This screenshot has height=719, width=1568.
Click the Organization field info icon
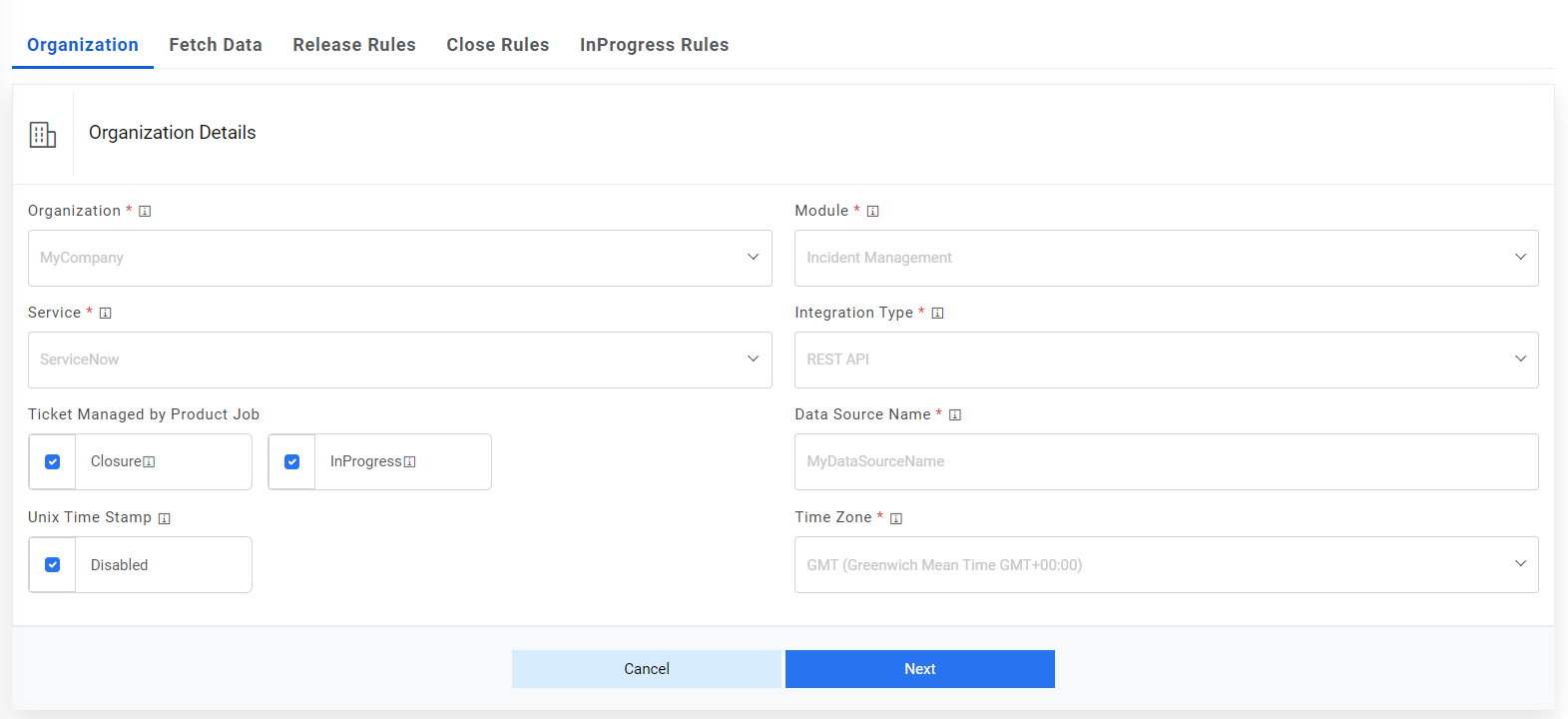(145, 212)
